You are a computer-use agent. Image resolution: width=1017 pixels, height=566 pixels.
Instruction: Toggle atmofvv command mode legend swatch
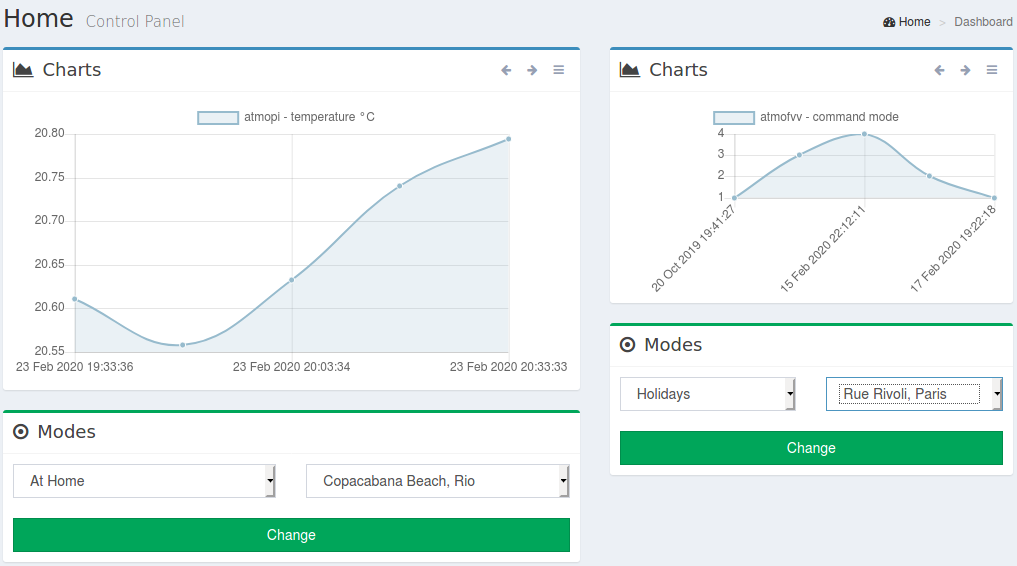pyautogui.click(x=734, y=117)
